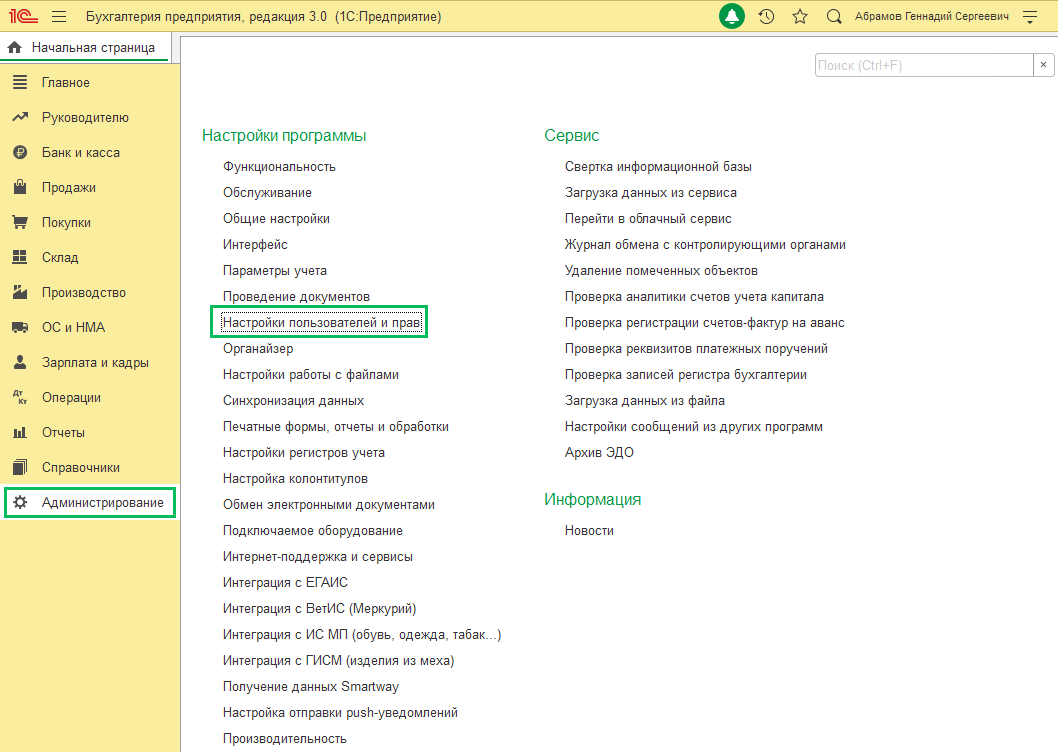Open the Склад section
This screenshot has width=1058, height=752.
point(60,257)
